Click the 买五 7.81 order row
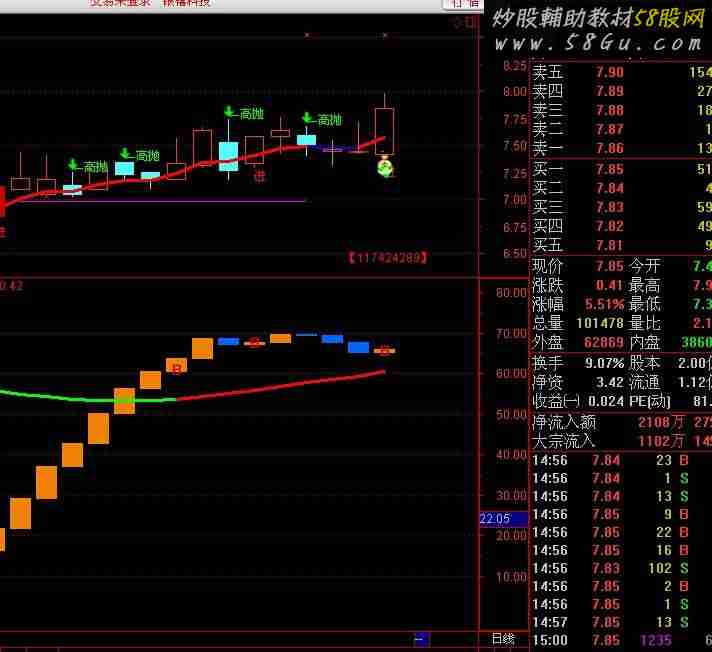The height and width of the screenshot is (652, 712). (x=621, y=246)
